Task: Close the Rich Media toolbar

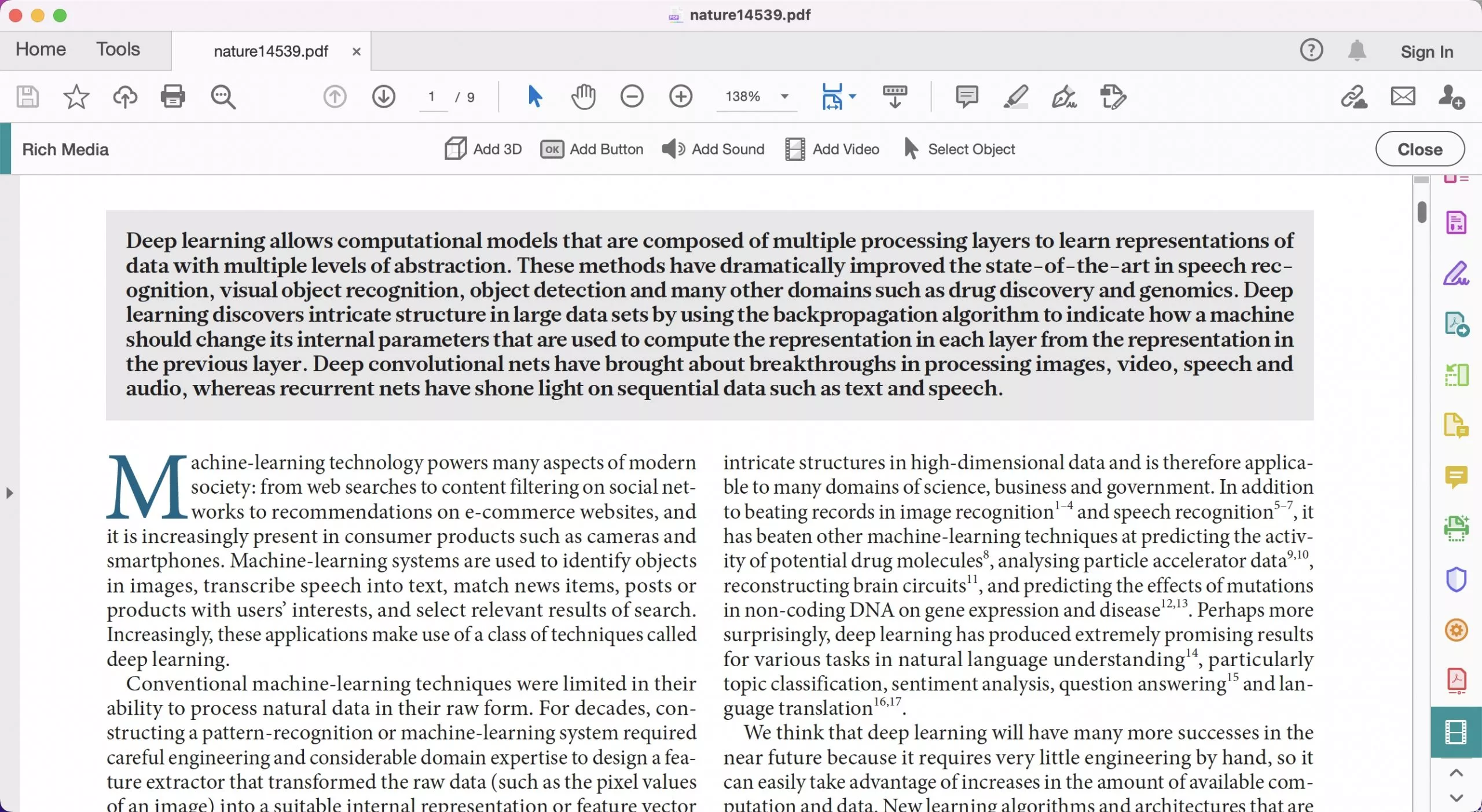Action: (x=1419, y=149)
